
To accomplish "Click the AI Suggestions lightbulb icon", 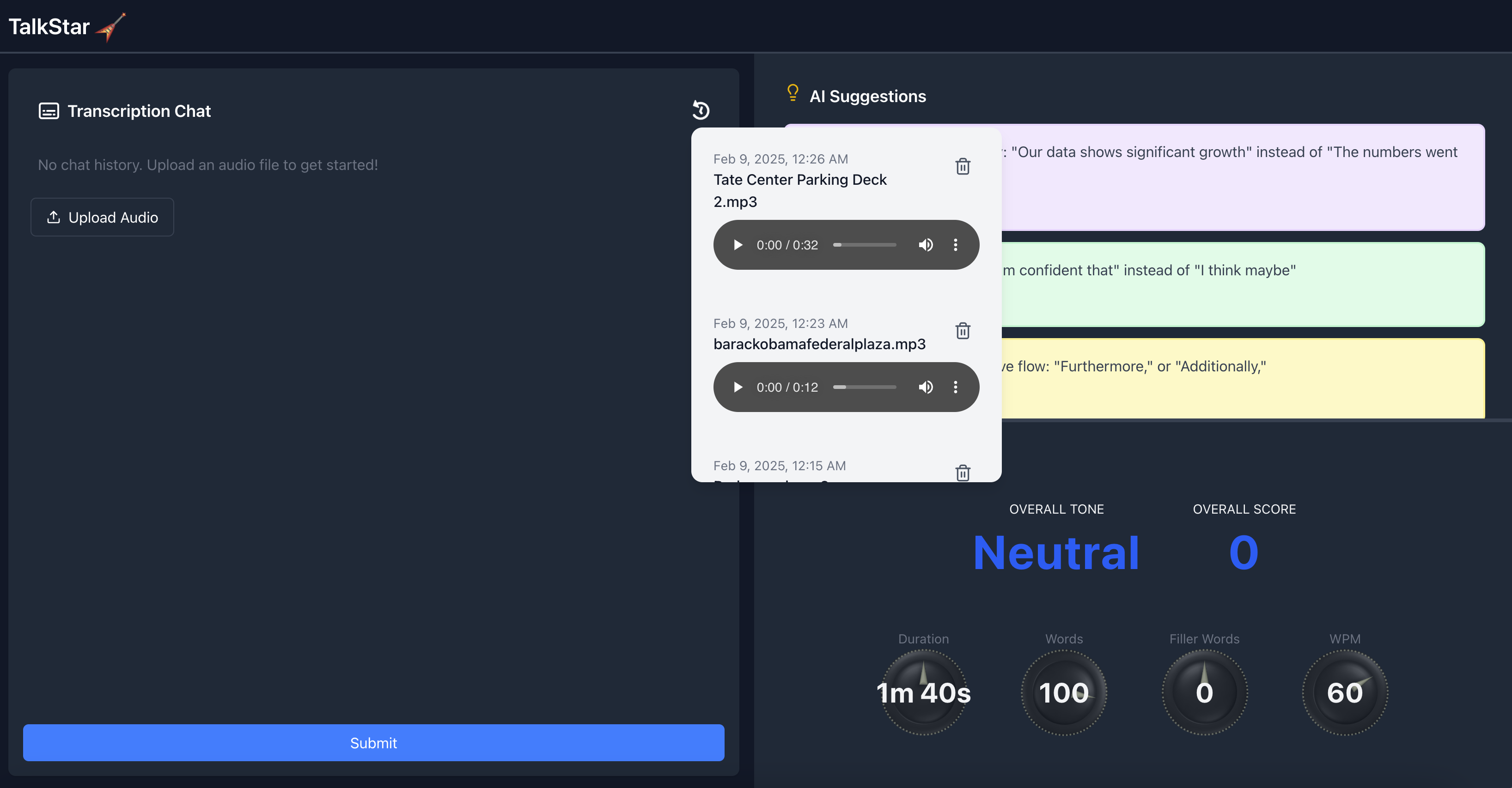I will [x=793, y=93].
